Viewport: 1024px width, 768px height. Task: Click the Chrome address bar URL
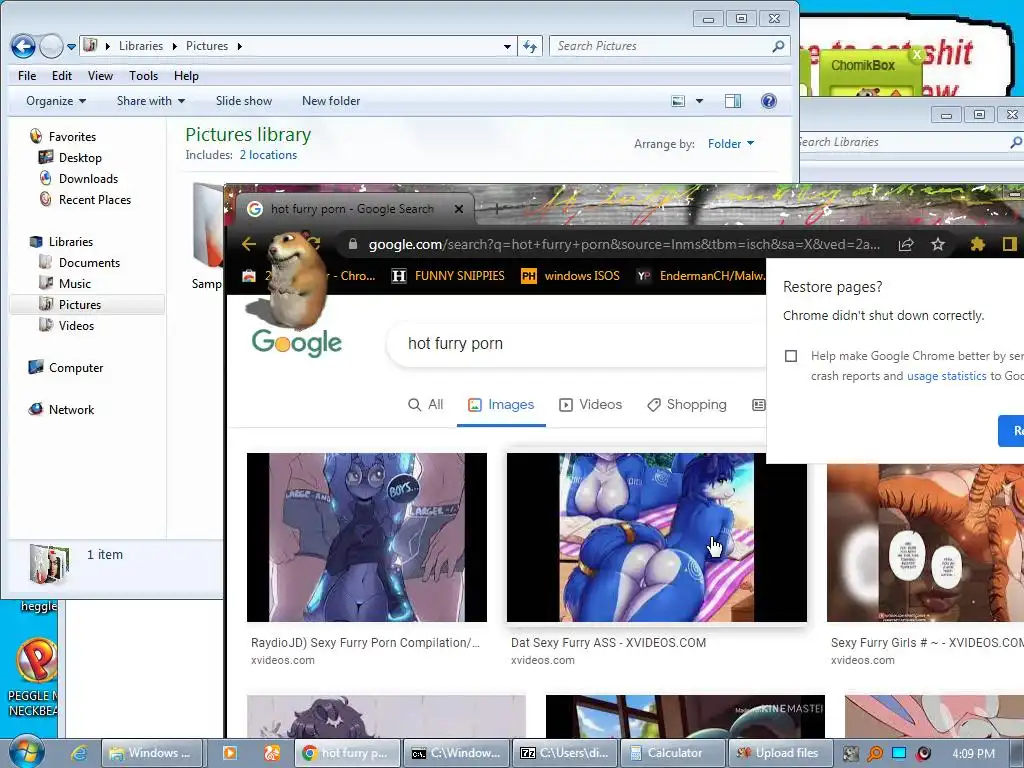(x=624, y=245)
